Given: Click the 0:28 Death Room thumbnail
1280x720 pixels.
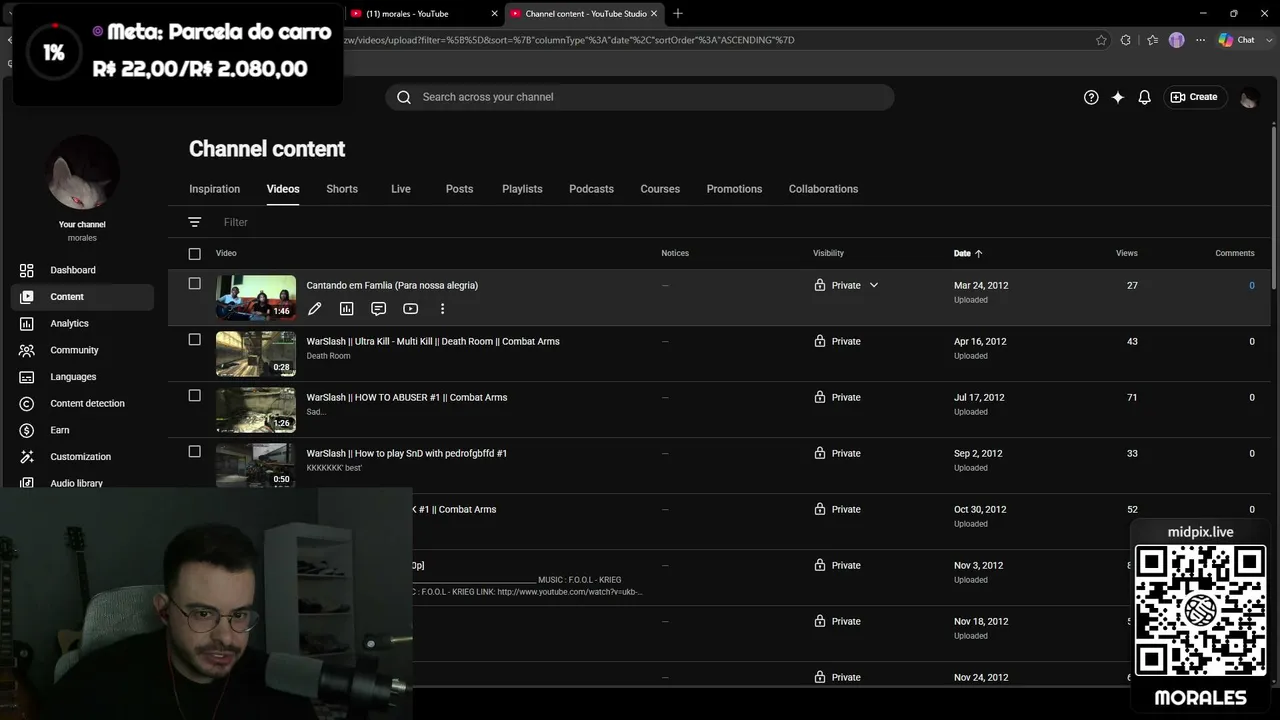Looking at the screenshot, I should [256, 354].
